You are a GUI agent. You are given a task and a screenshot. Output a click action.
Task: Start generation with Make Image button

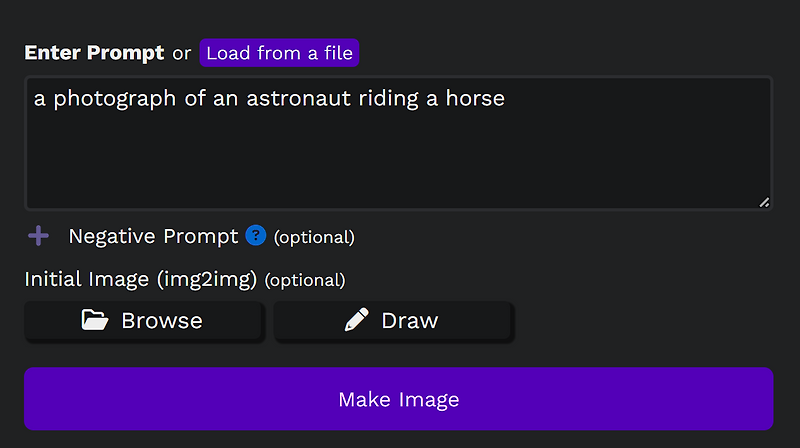[398, 399]
